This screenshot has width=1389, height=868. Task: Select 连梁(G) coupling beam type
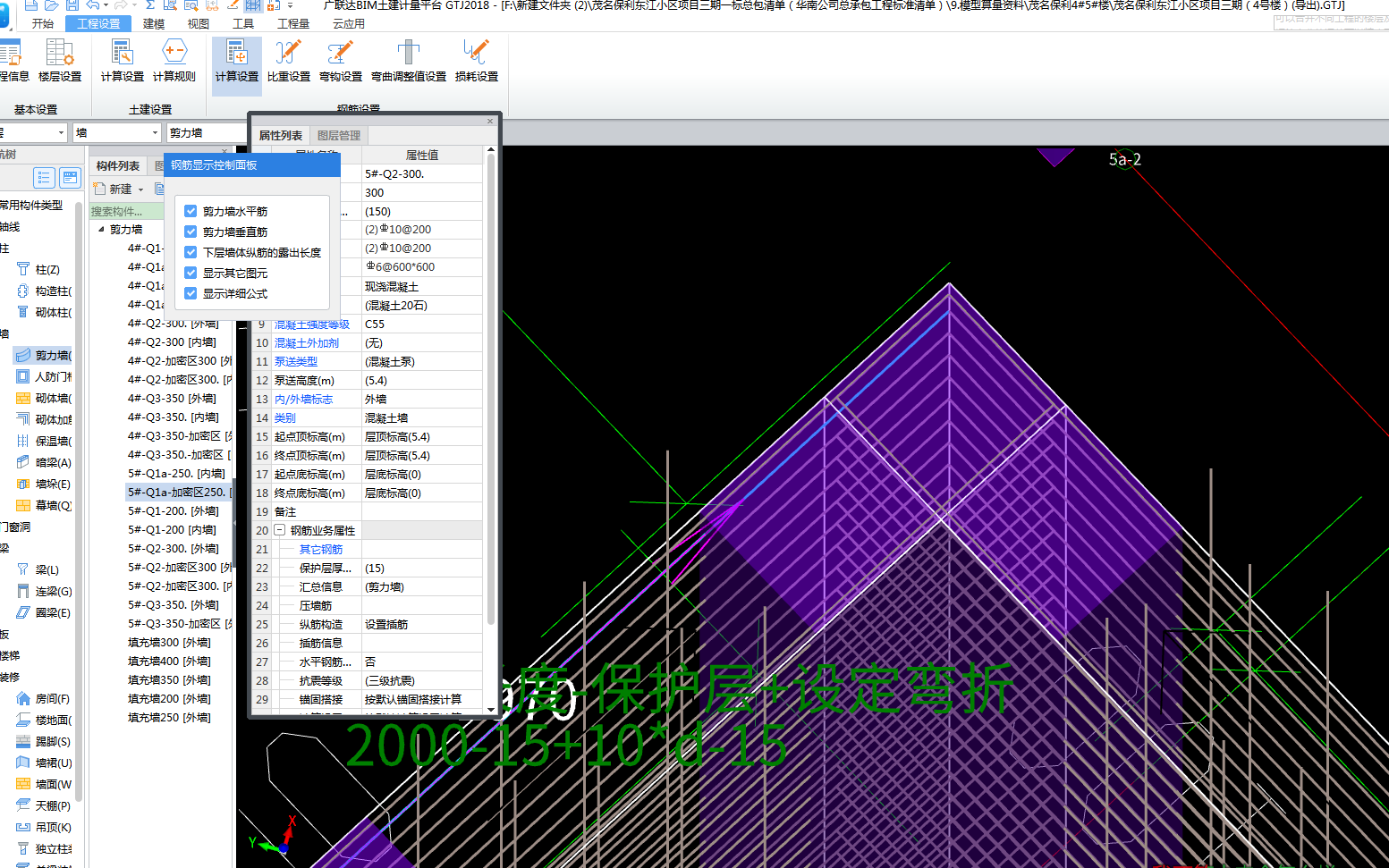45,591
